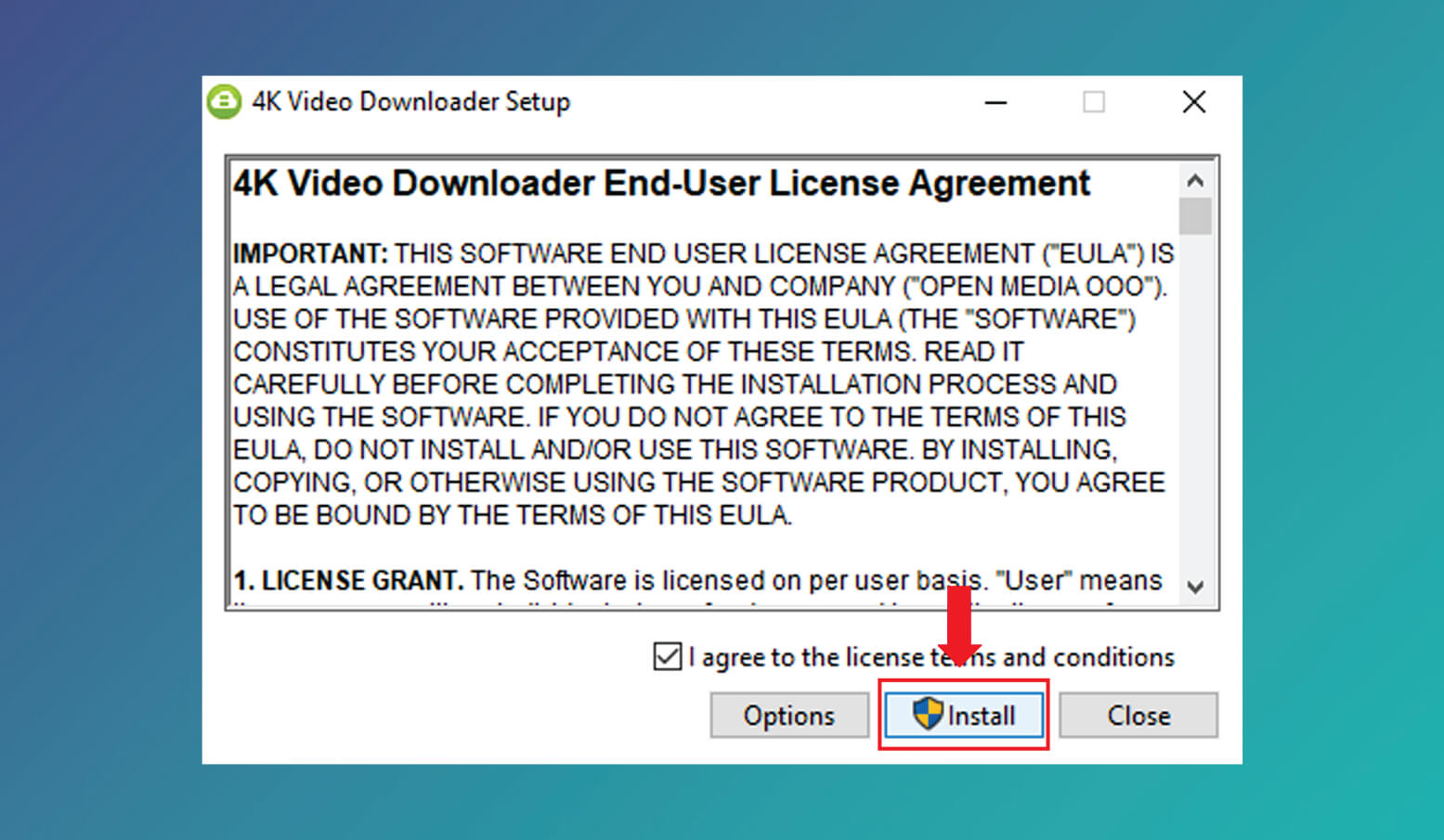Click the "I agree to the license terms and conditions" label
The height and width of the screenshot is (840, 1444).
pos(931,657)
